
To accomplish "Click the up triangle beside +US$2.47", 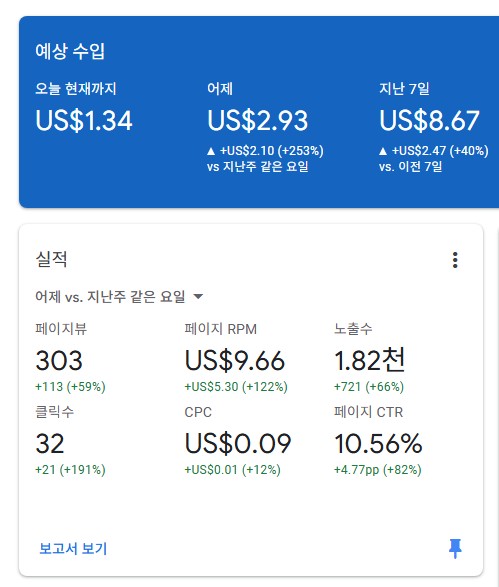I will tap(383, 151).
